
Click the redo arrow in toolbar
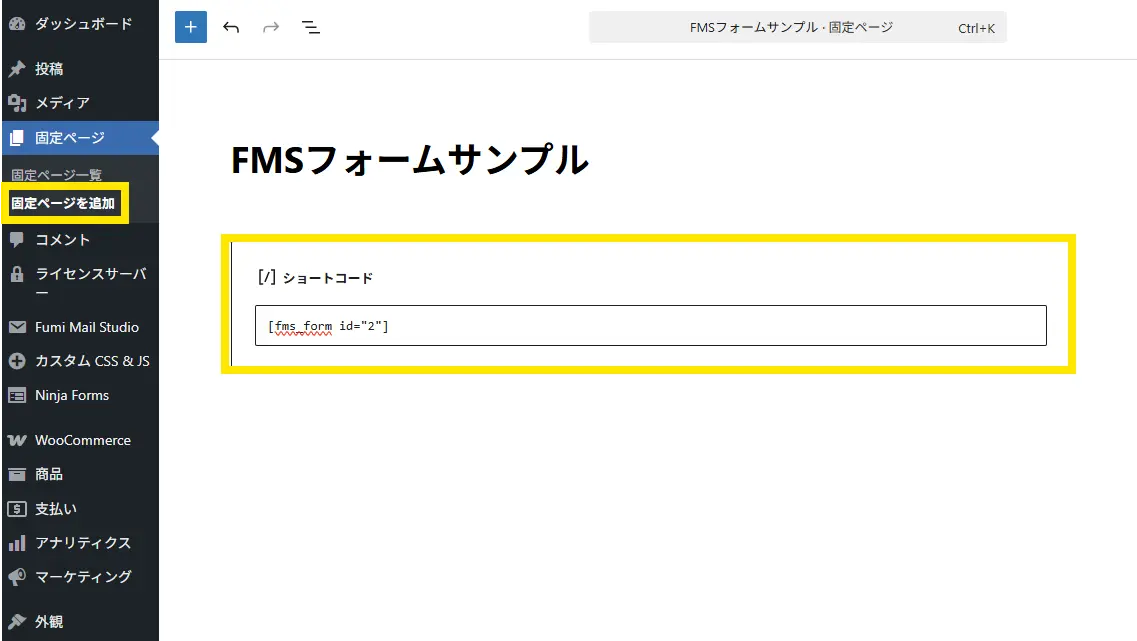pyautogui.click(x=271, y=27)
